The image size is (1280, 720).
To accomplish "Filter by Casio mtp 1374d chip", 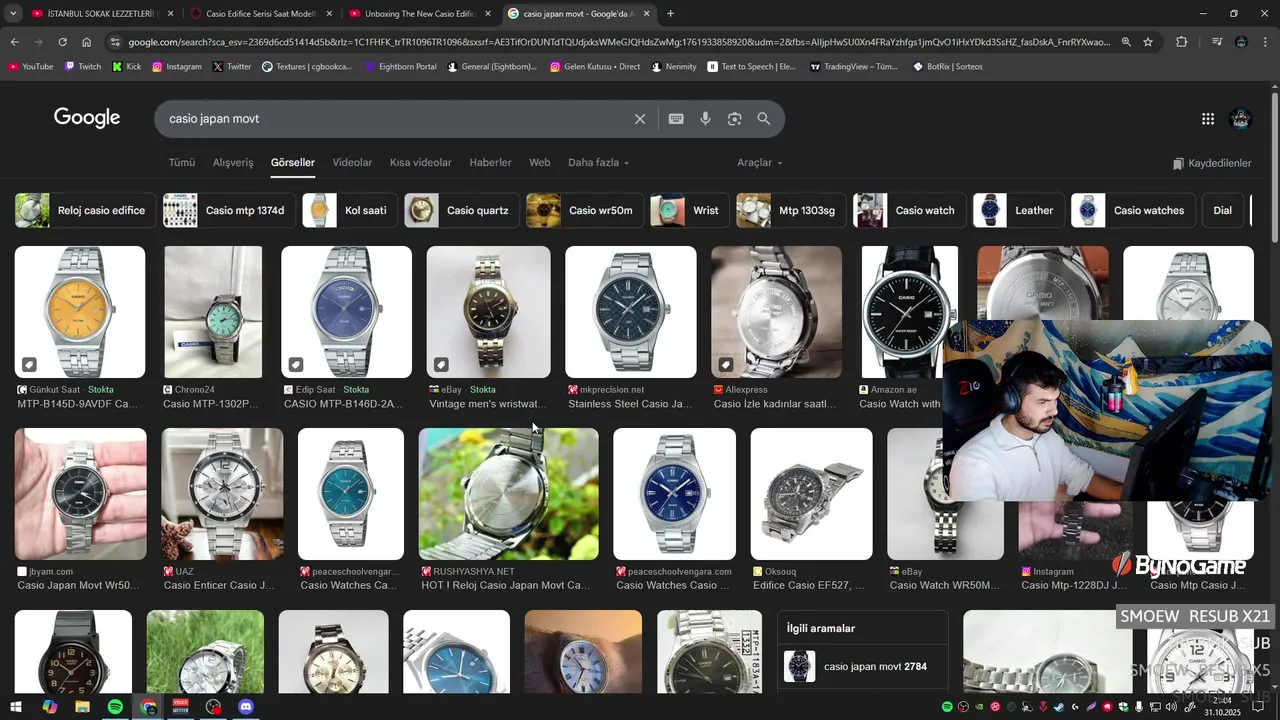I will coord(228,211).
